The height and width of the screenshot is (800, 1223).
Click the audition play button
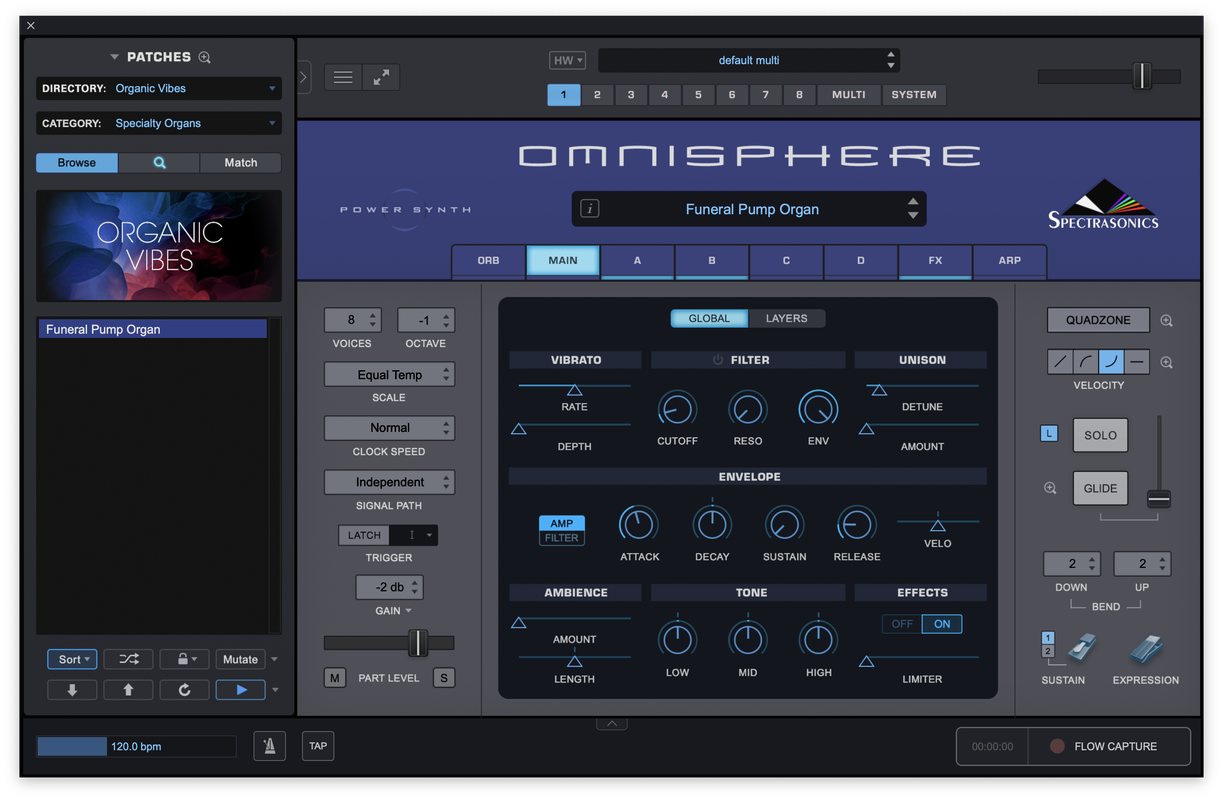[241, 690]
